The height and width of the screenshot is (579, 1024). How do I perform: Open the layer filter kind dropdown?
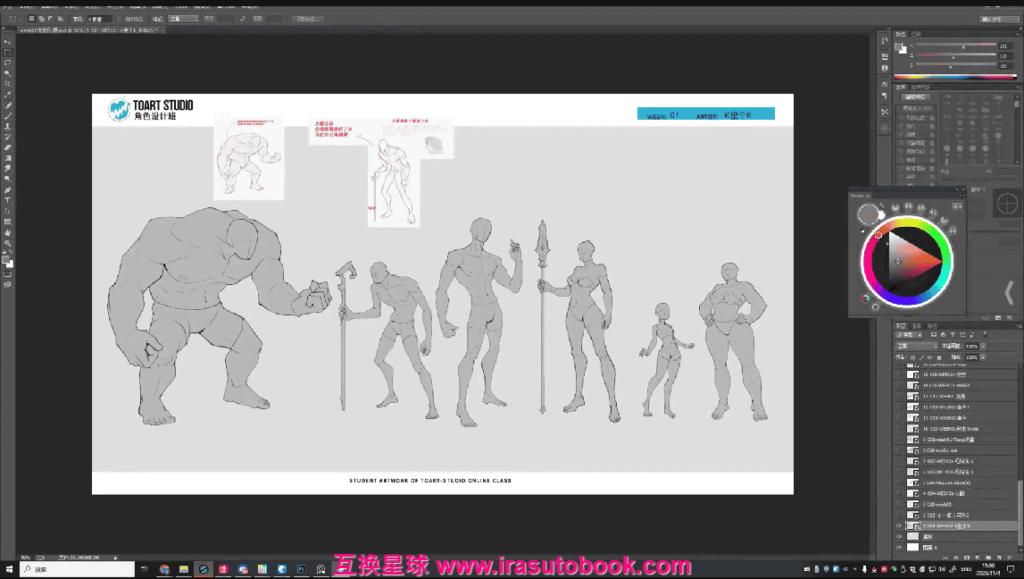[908, 335]
